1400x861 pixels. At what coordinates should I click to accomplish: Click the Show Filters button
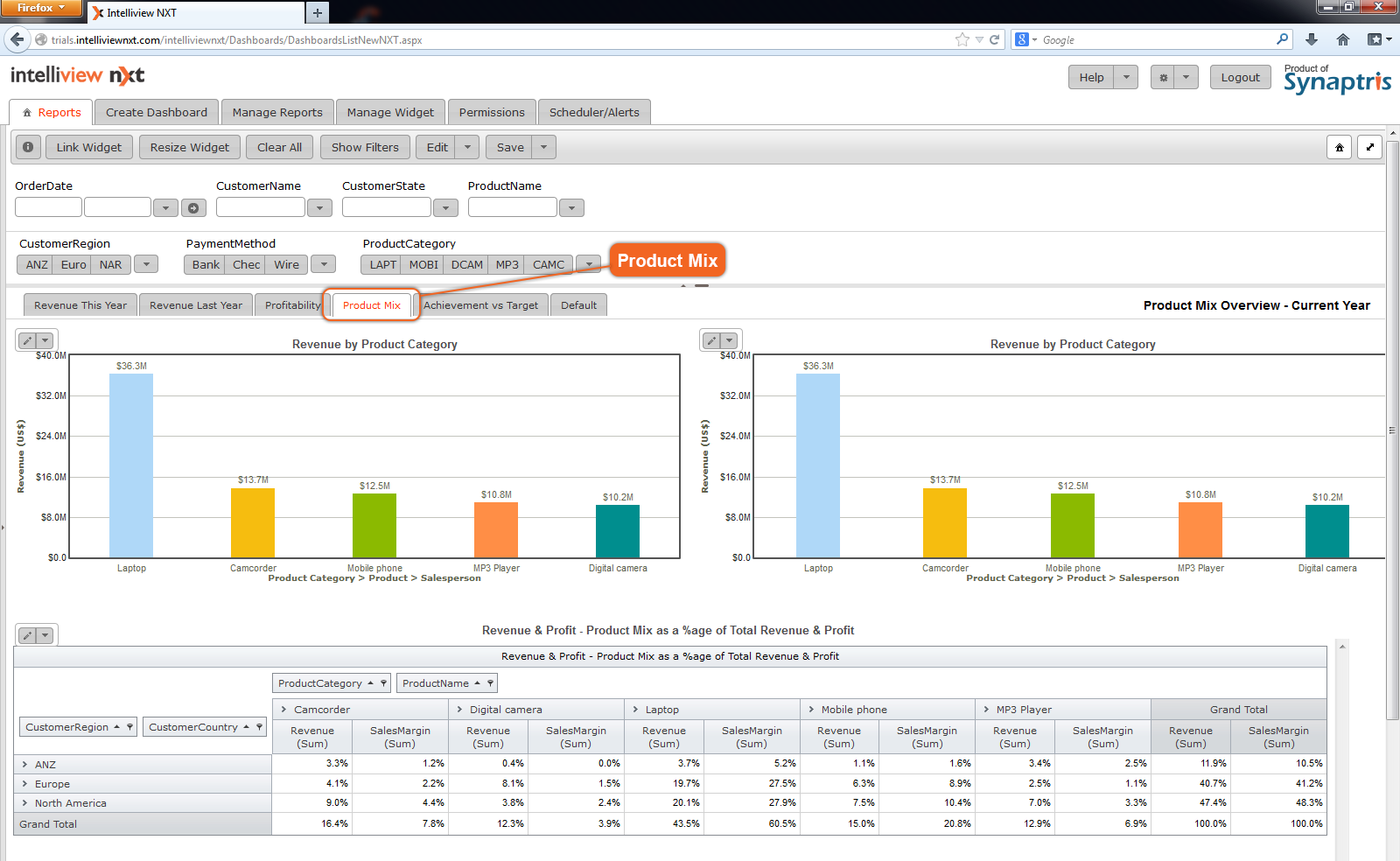[365, 148]
